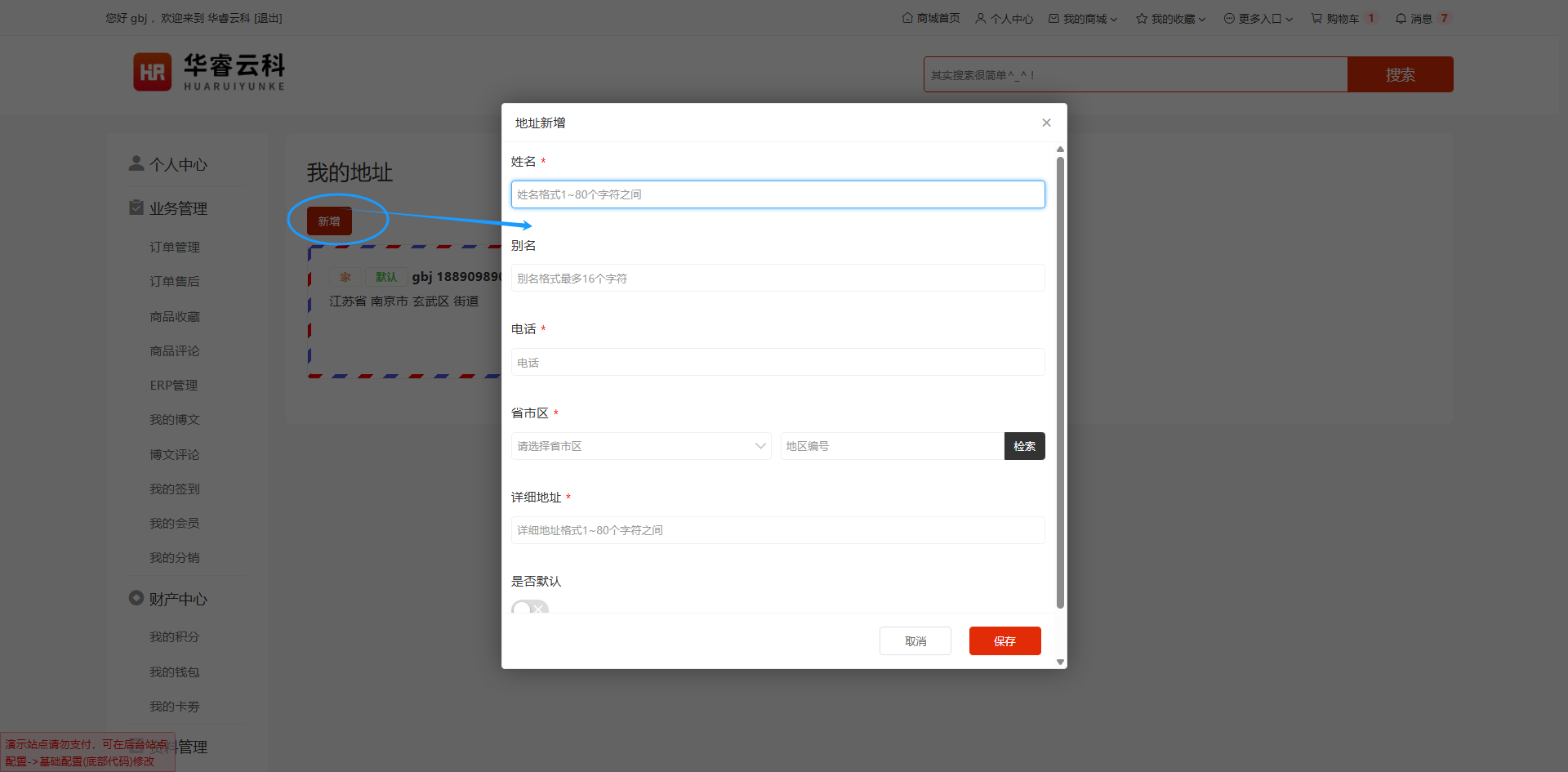
Task: Open 个人中心 user icon in top bar
Action: 980,18
